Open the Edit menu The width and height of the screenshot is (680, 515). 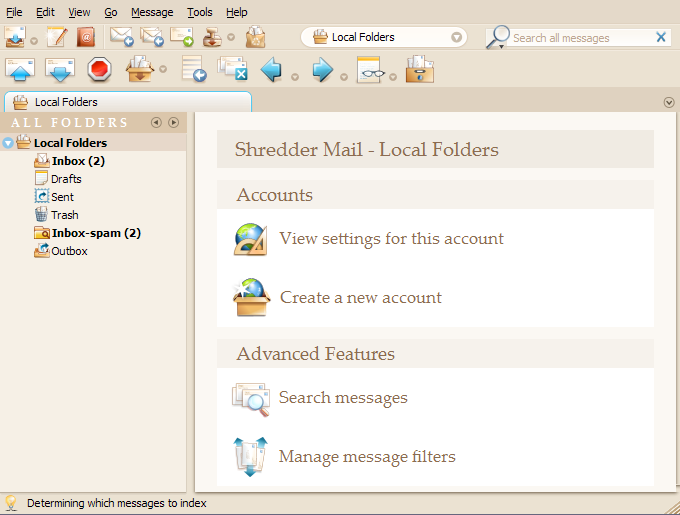45,12
